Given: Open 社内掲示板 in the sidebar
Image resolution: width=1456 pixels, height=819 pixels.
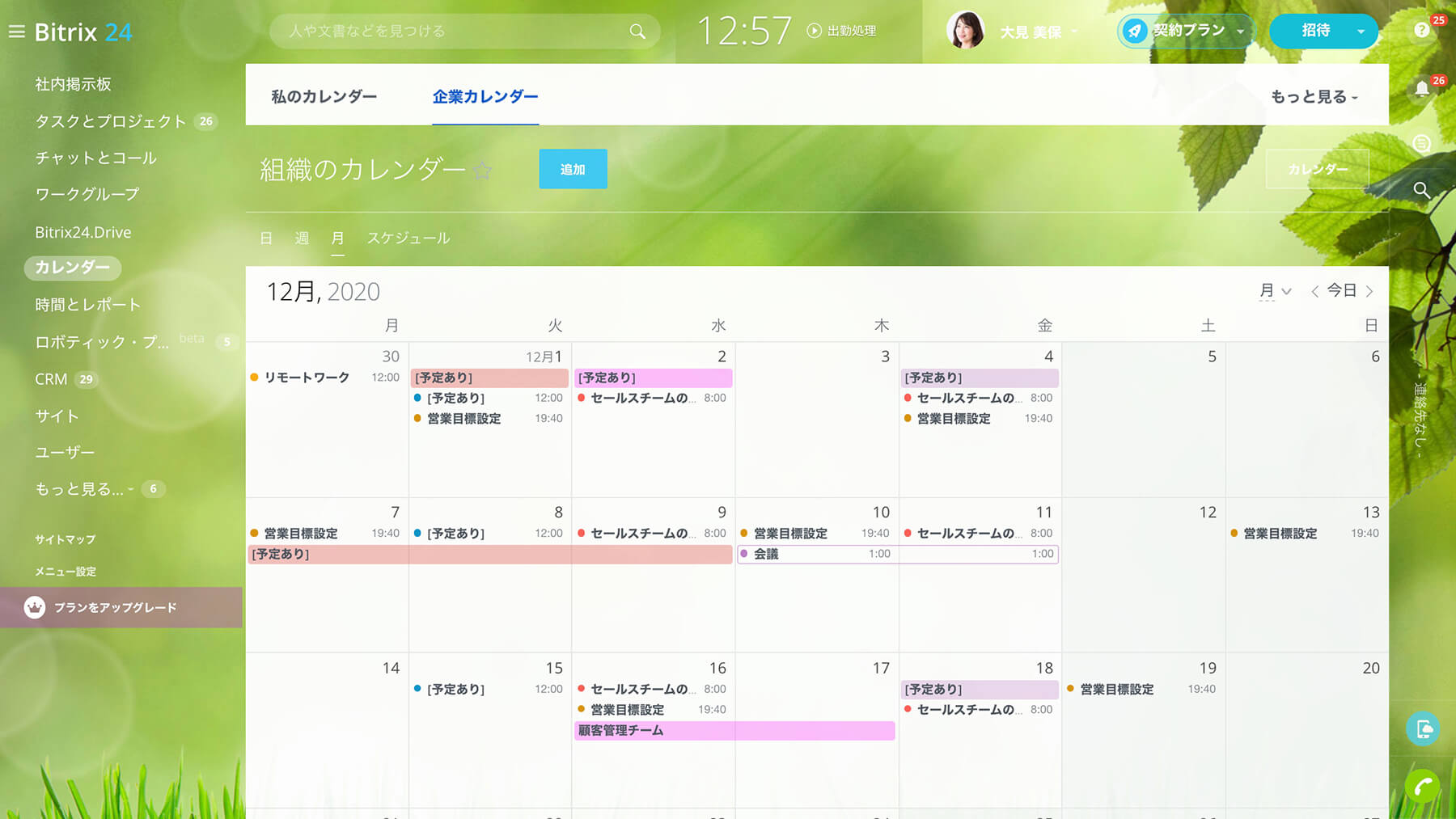Looking at the screenshot, I should tap(73, 84).
